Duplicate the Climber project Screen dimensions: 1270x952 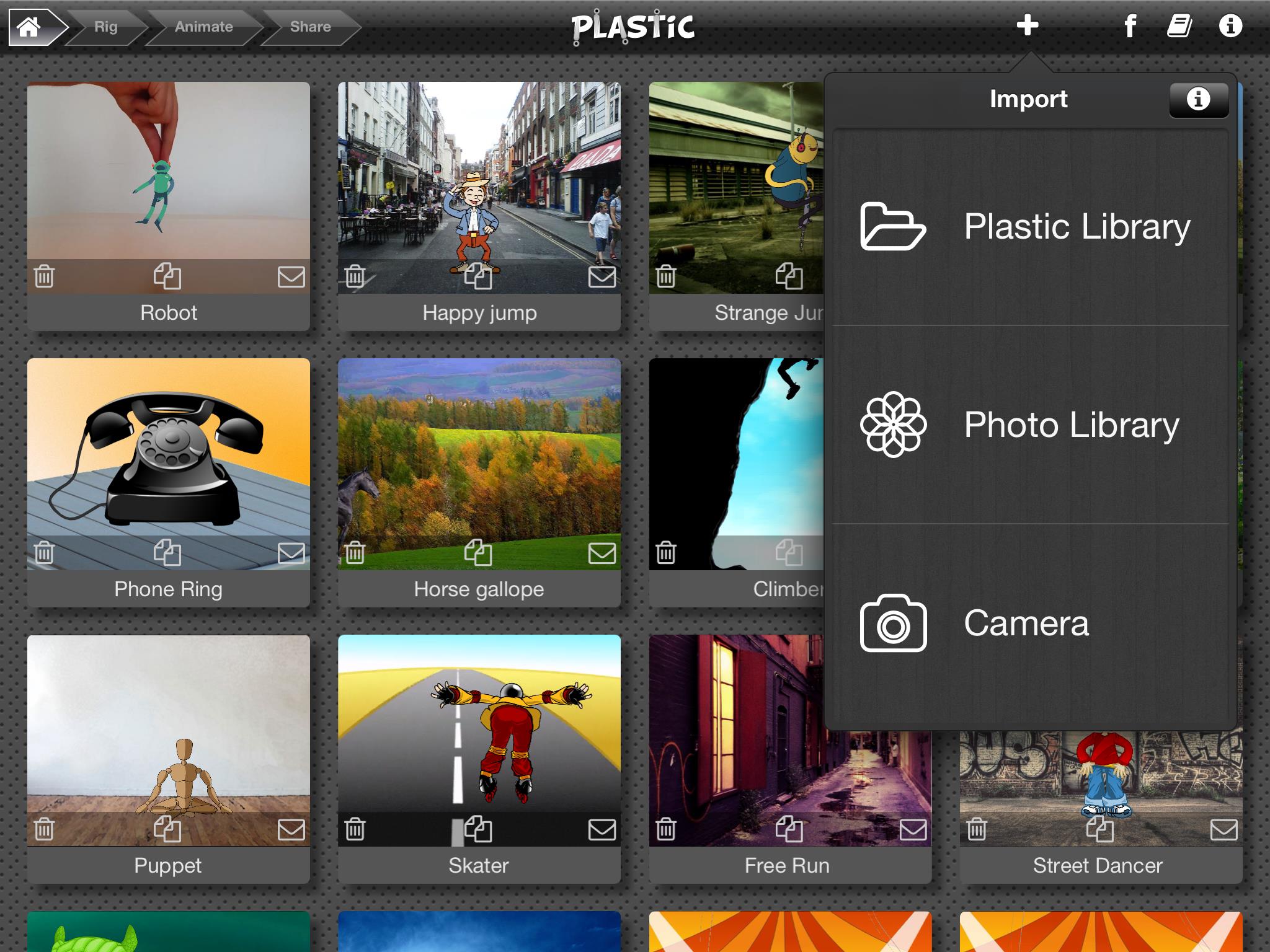789,553
